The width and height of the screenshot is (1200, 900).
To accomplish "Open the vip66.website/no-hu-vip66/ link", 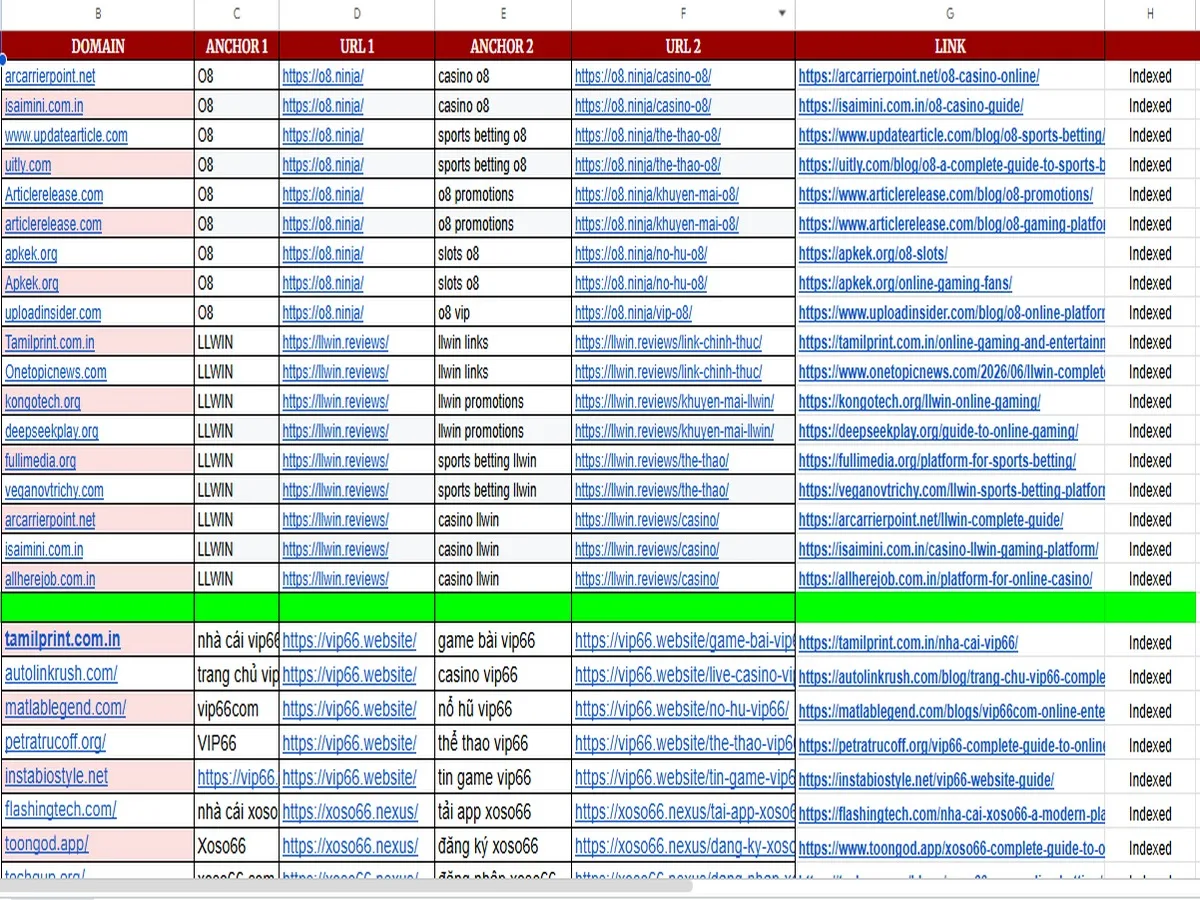I will pyautogui.click(x=682, y=709).
